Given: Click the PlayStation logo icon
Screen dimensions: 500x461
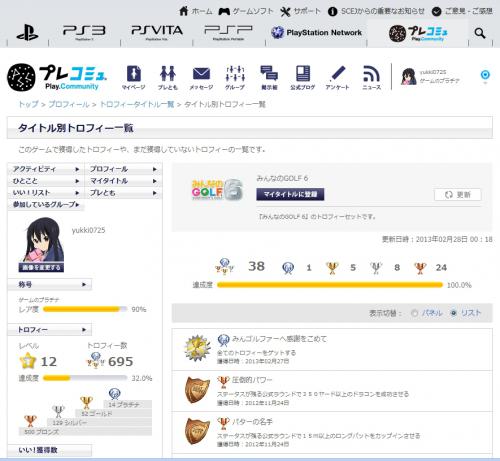Looking at the screenshot, I should point(27,33).
